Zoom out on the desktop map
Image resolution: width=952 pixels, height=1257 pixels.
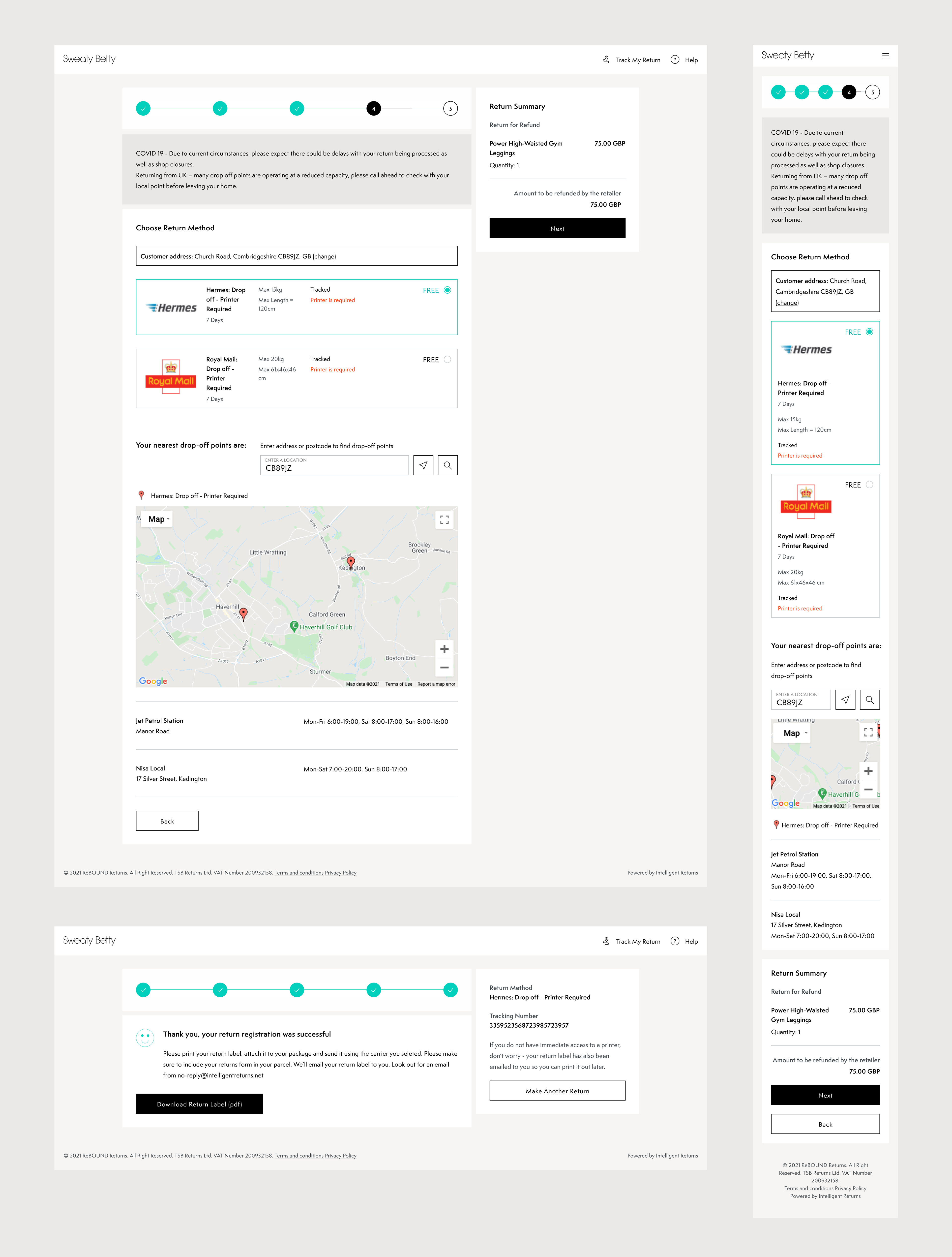coord(444,668)
